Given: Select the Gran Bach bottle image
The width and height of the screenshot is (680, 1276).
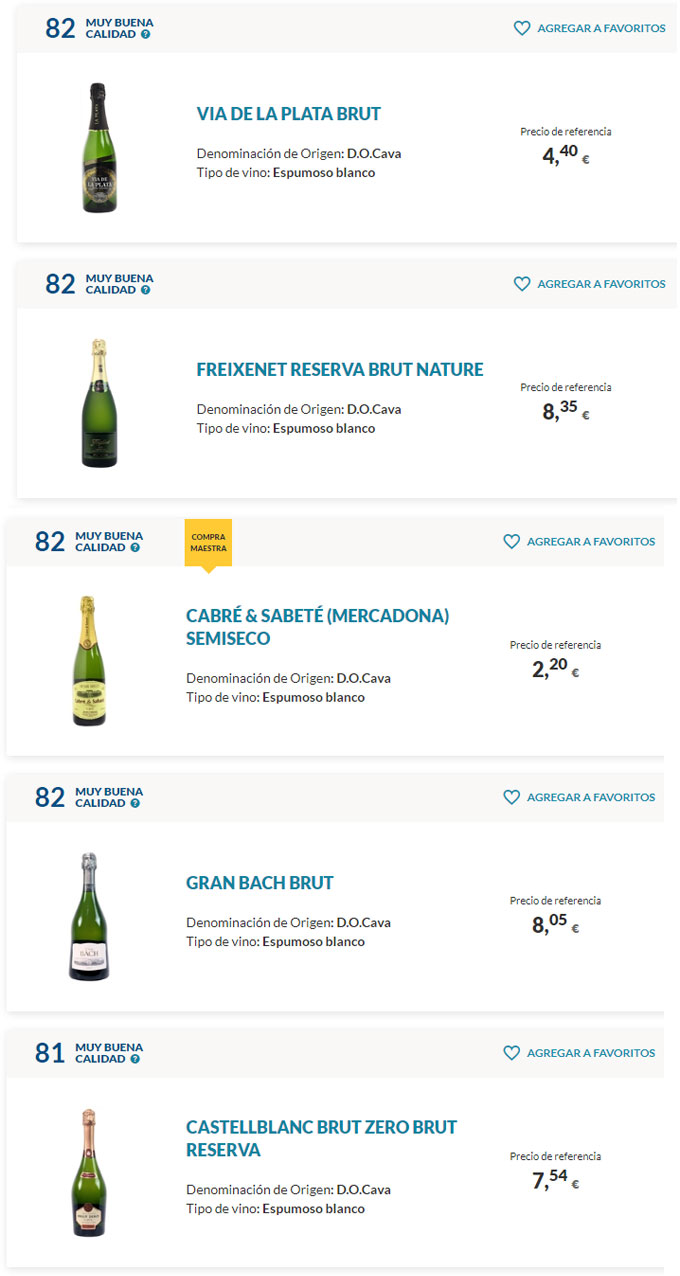Looking at the screenshot, I should tap(89, 916).
